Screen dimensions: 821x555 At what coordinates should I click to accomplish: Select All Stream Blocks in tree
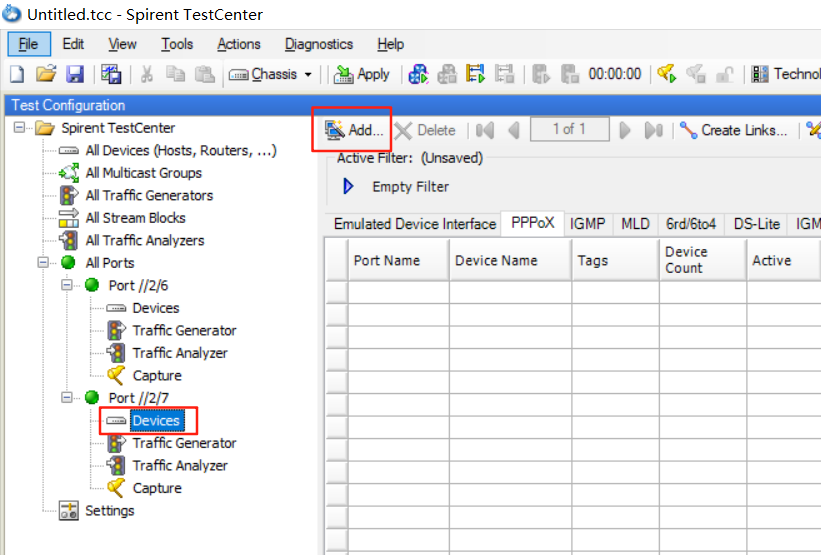coord(135,218)
